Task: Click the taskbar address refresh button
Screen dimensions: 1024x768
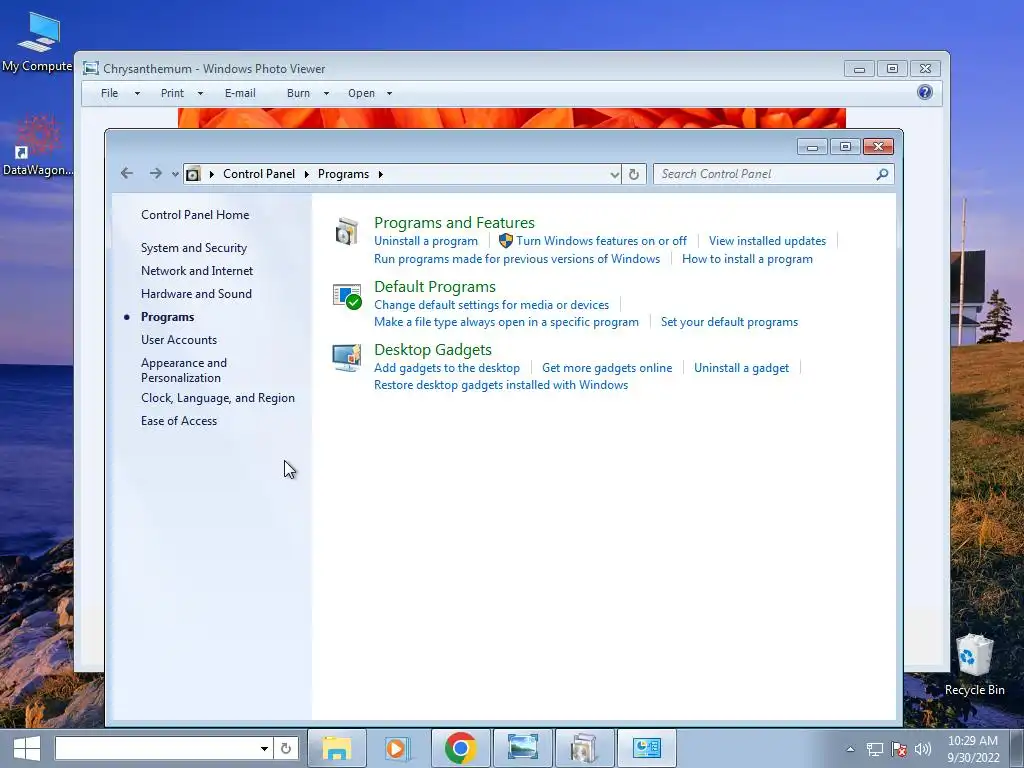Action: [x=286, y=748]
